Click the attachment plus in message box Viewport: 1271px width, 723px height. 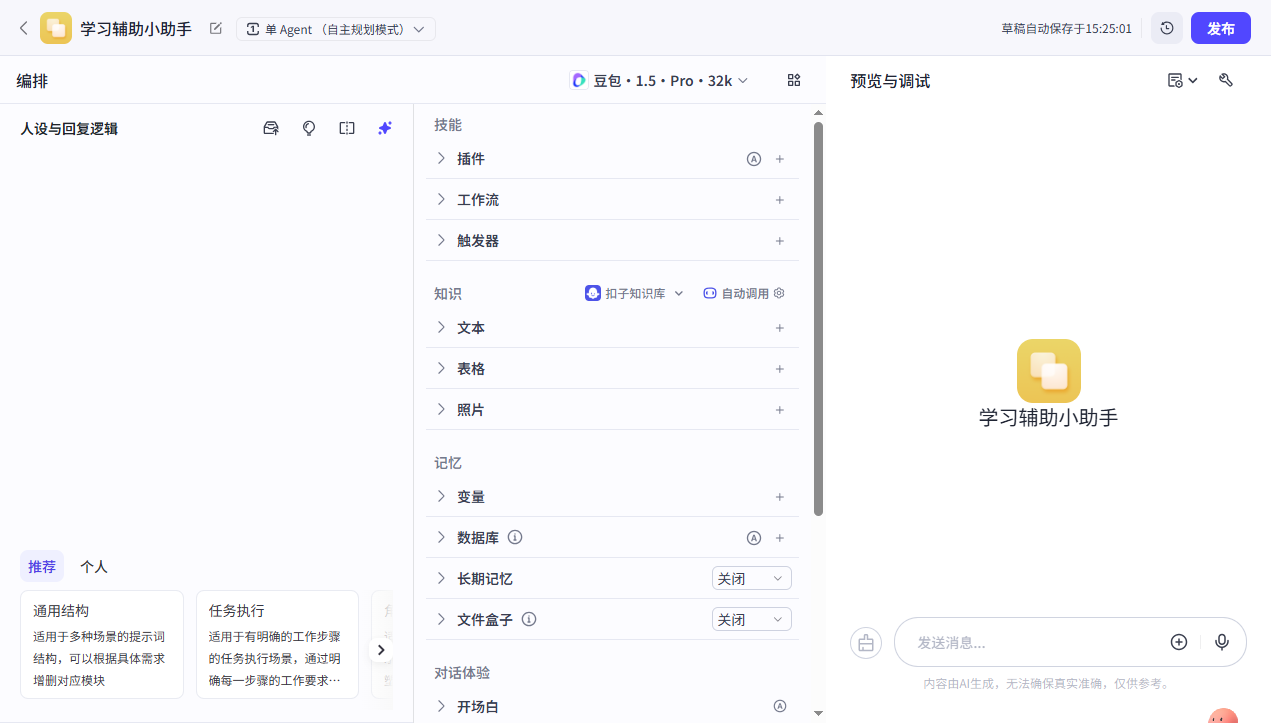point(1178,642)
